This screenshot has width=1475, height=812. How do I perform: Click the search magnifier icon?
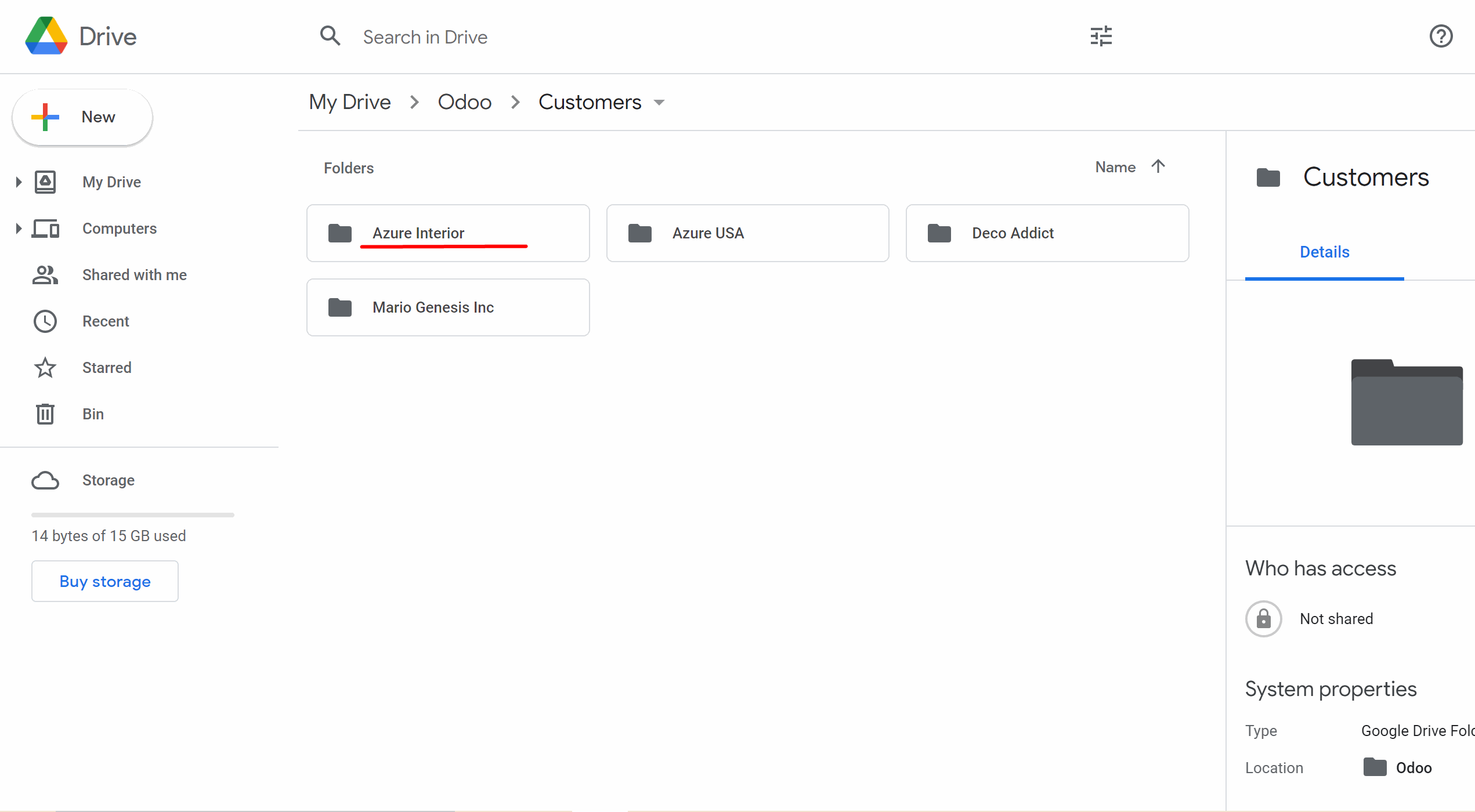[330, 36]
